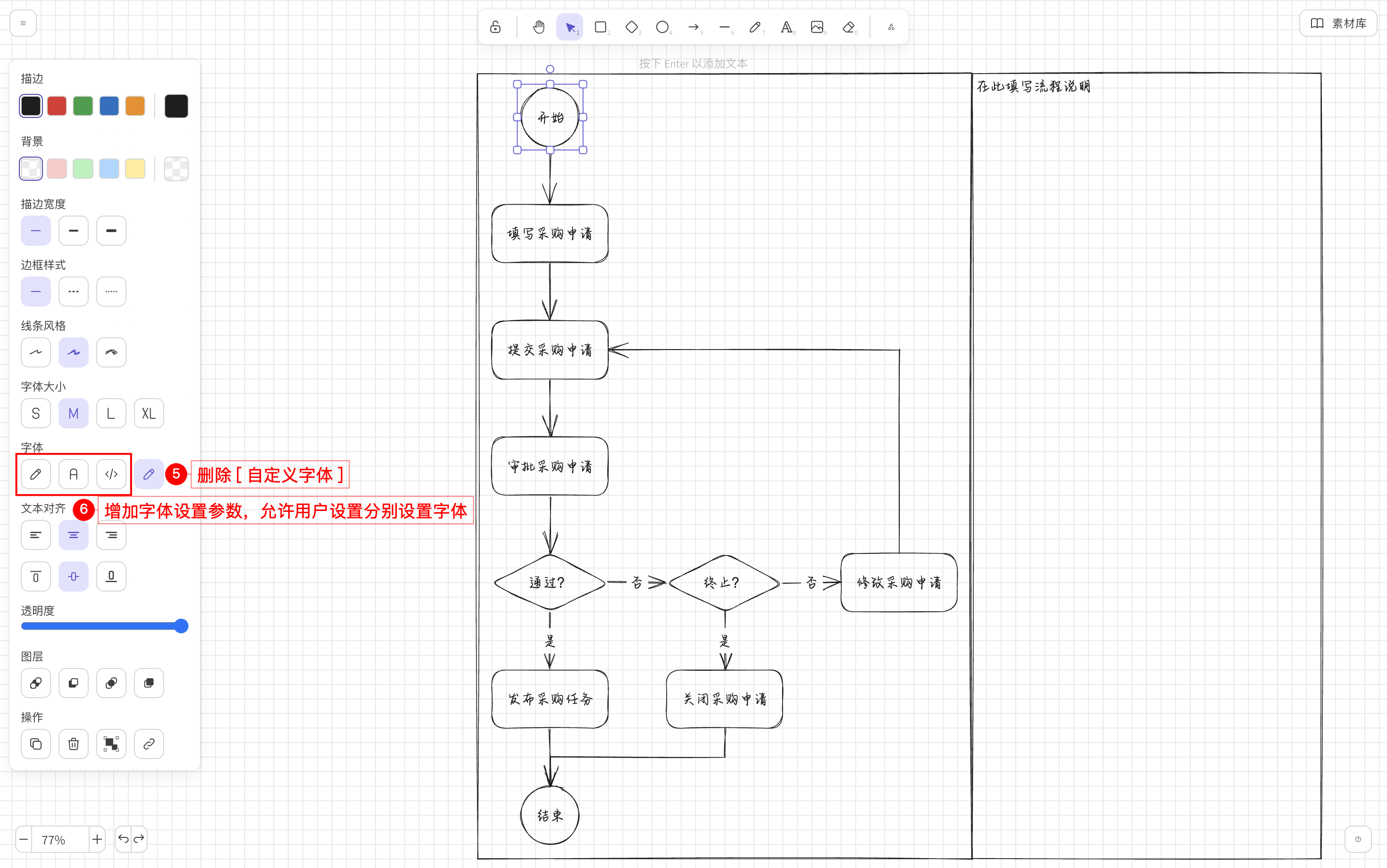Viewport: 1387px width, 868px height.
Task: Select dashed border style
Action: click(x=74, y=292)
